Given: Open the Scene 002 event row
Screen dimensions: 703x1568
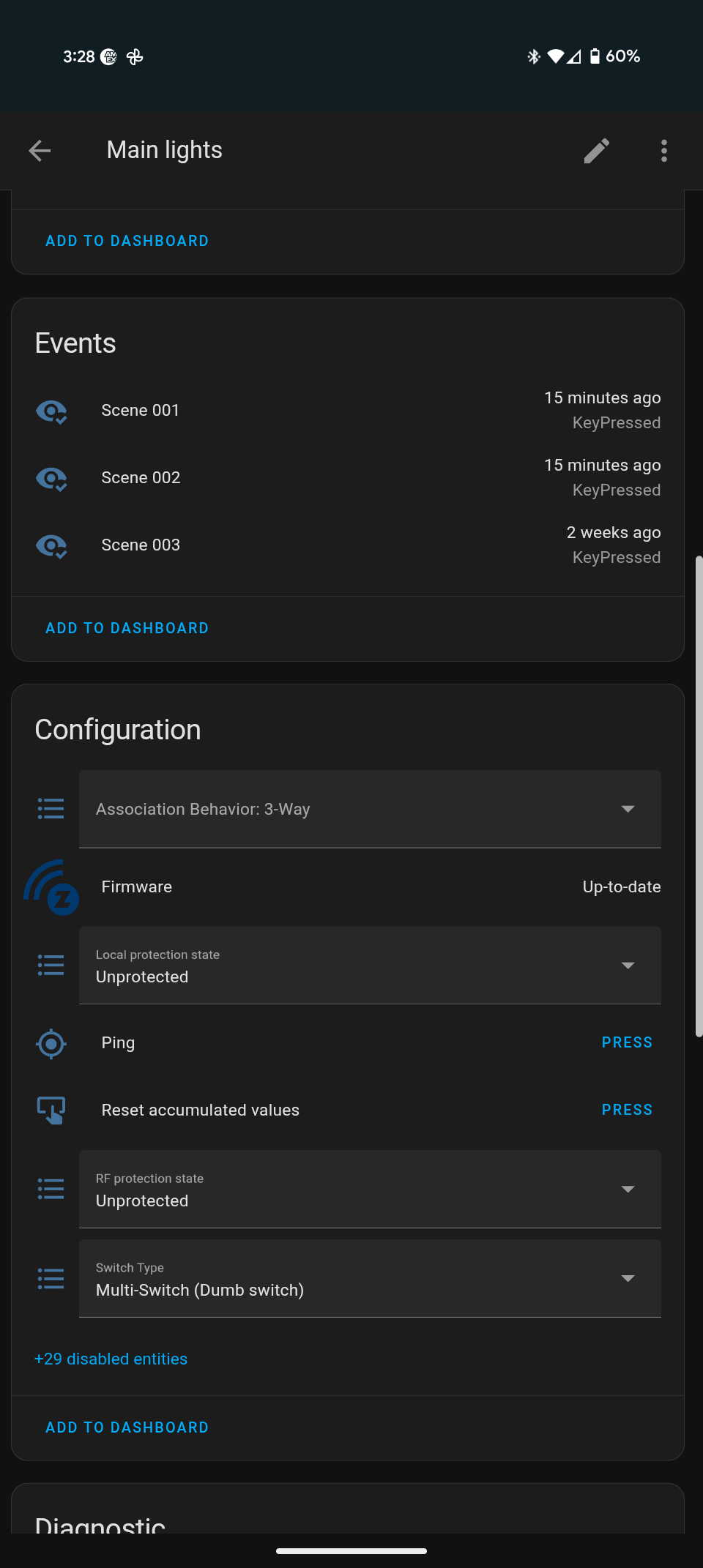Looking at the screenshot, I should click(x=348, y=478).
